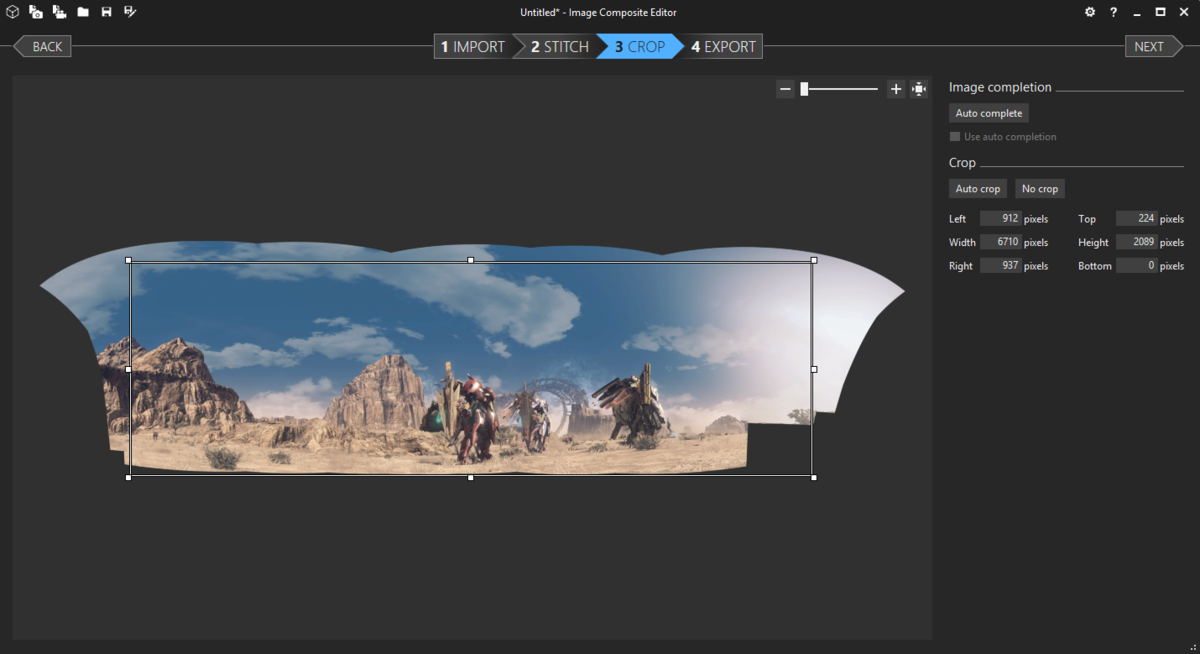
Task: Go to the 1 IMPORT step
Action: tap(473, 46)
